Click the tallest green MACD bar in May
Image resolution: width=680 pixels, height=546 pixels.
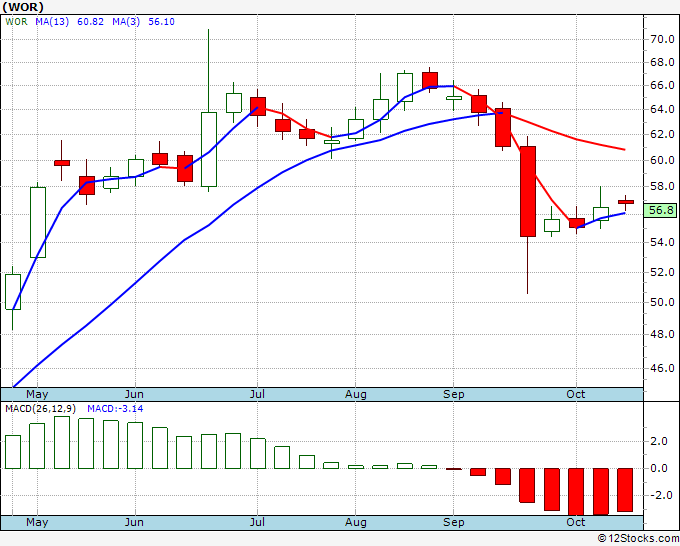(62, 442)
